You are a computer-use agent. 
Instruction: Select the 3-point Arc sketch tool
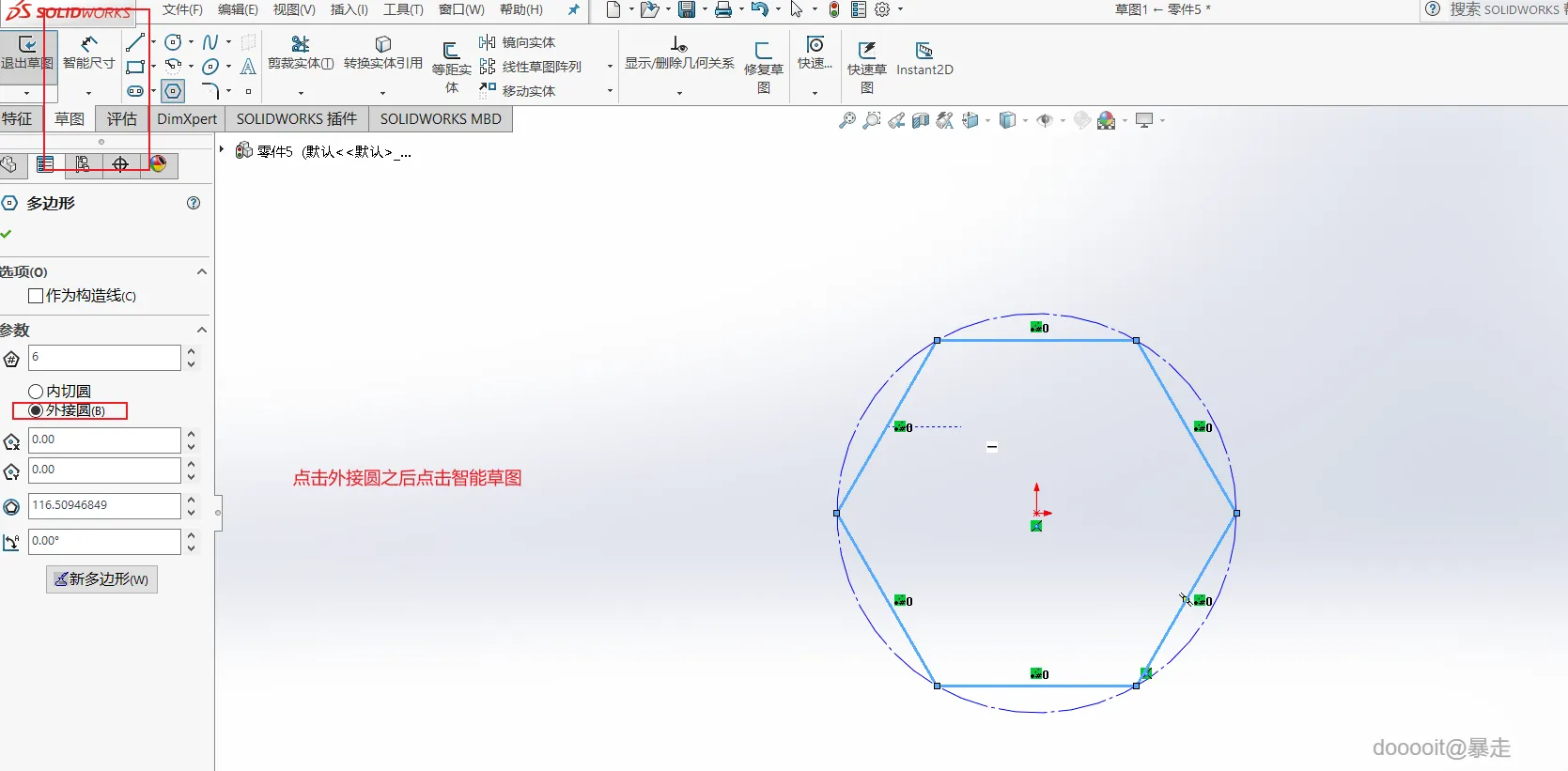coord(173,67)
